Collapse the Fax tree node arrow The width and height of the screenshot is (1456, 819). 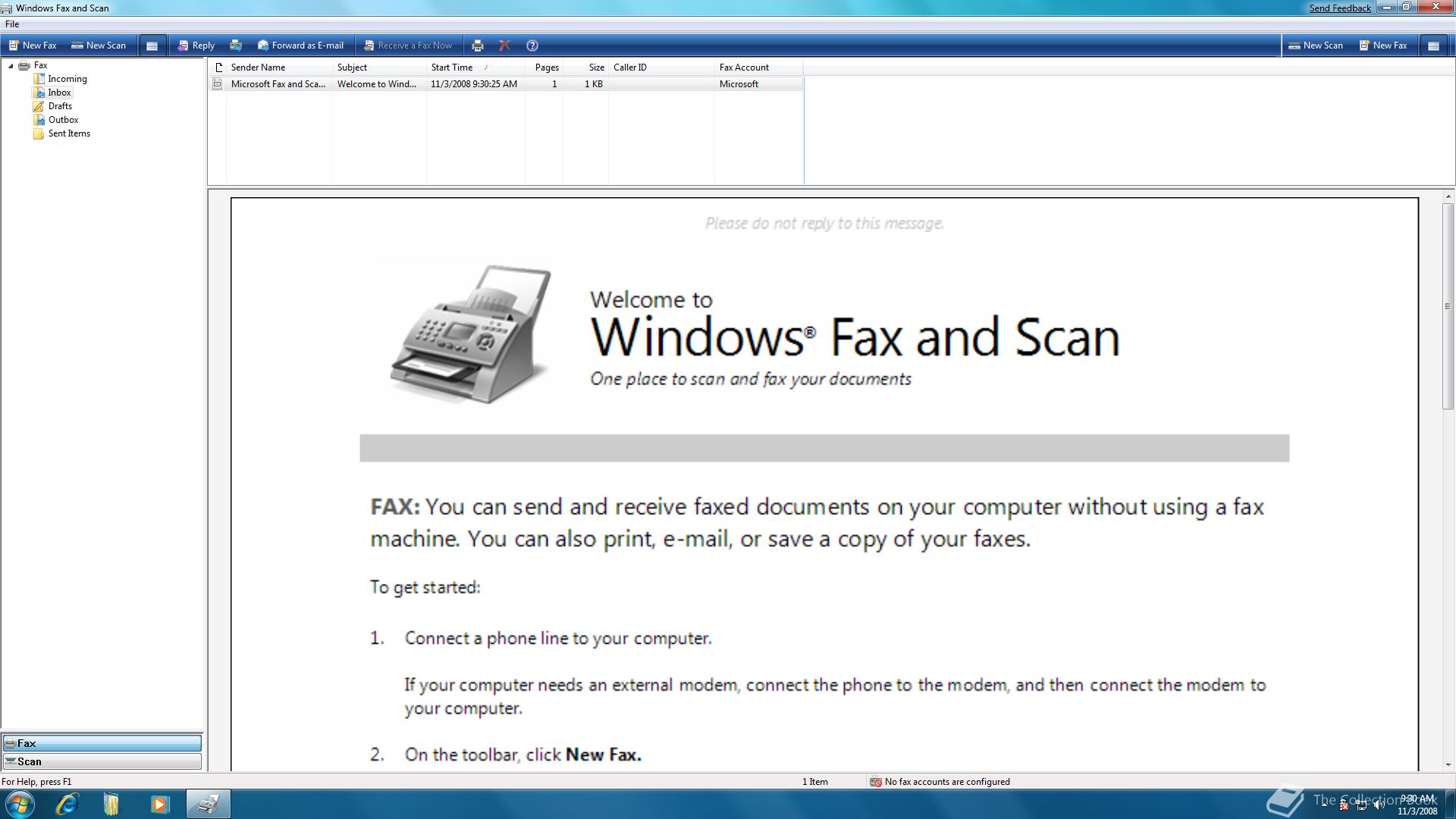pos(11,66)
